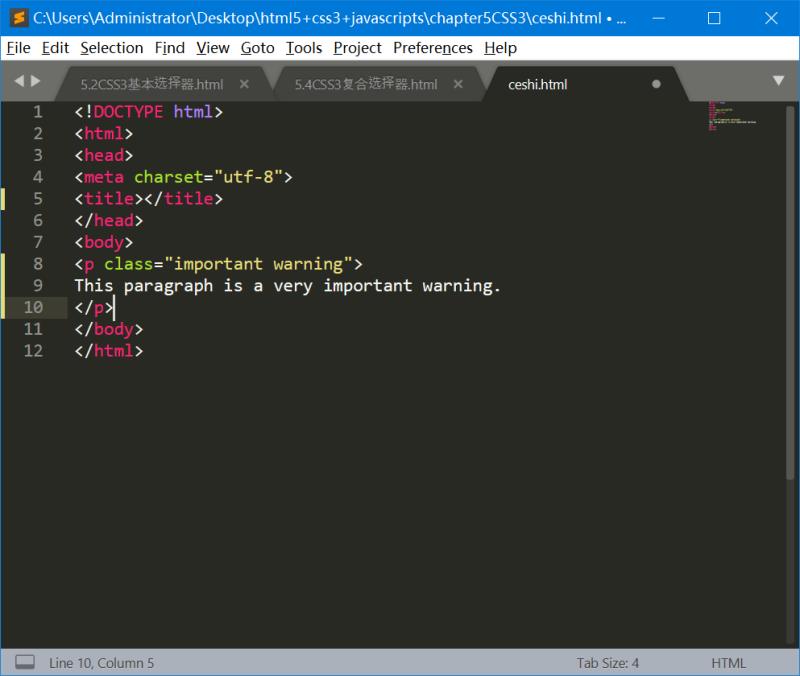800x676 pixels.
Task: Close the 5.2CSS3基本选择器.html tab
Action: pyautogui.click(x=244, y=84)
